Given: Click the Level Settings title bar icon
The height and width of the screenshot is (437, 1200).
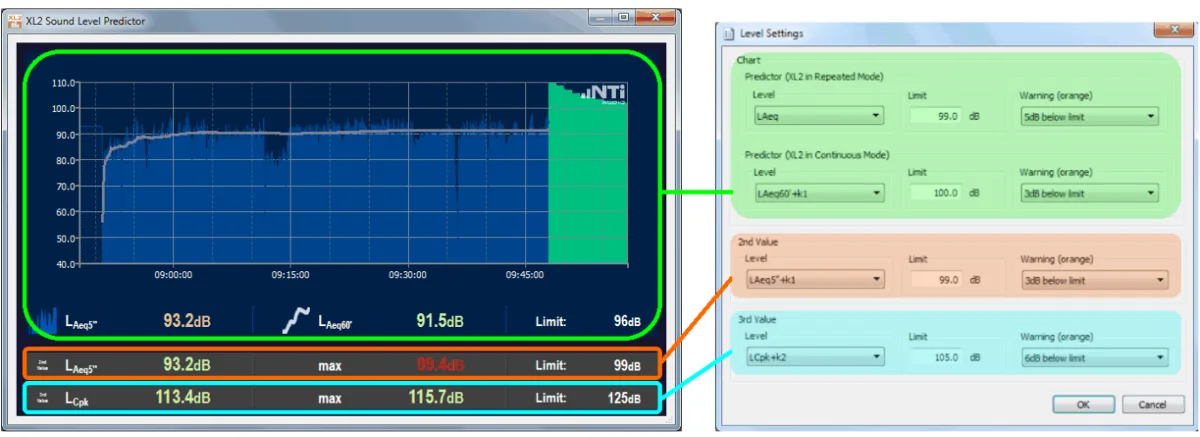Looking at the screenshot, I should point(729,33).
